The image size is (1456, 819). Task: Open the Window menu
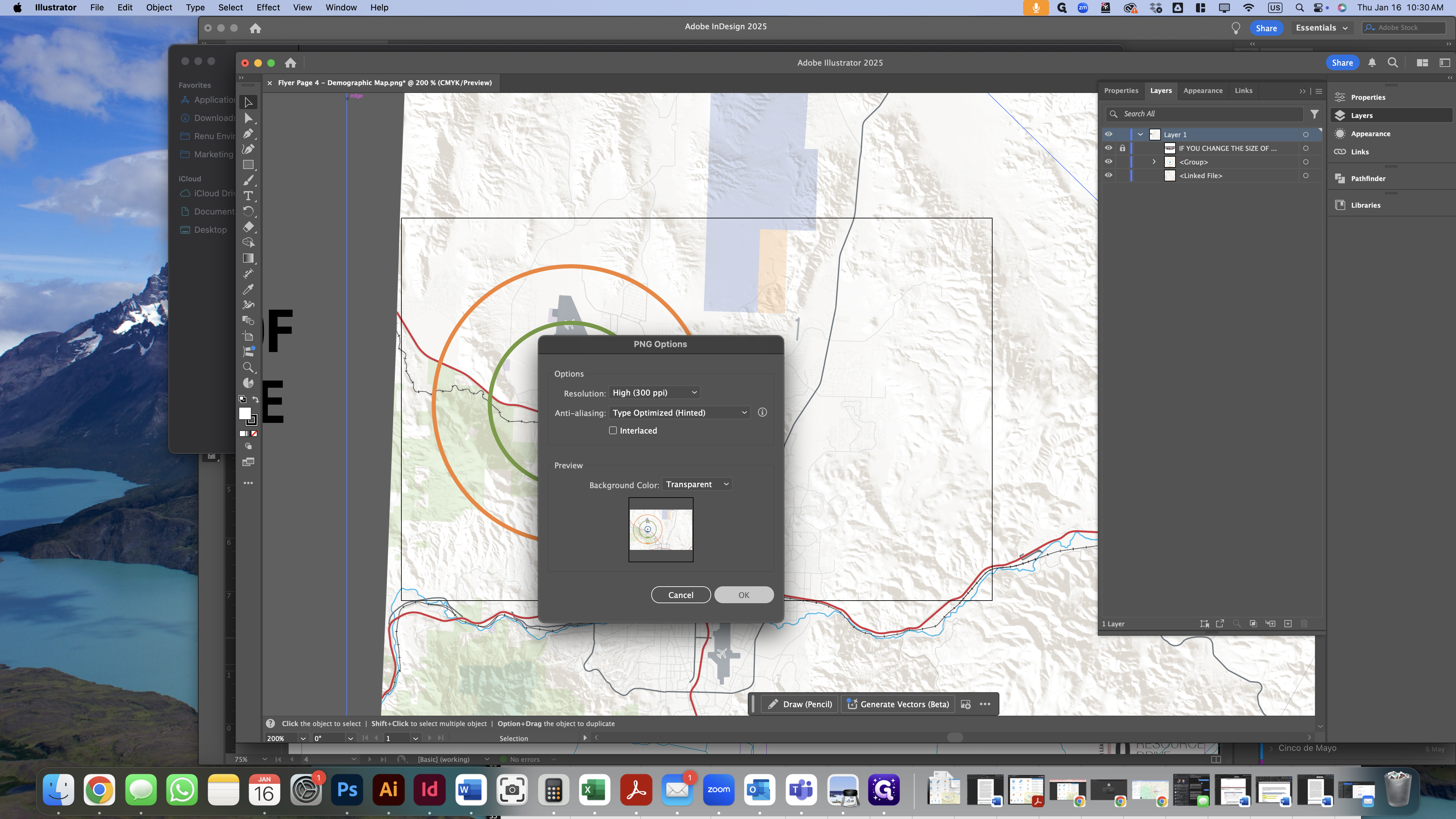(341, 7)
